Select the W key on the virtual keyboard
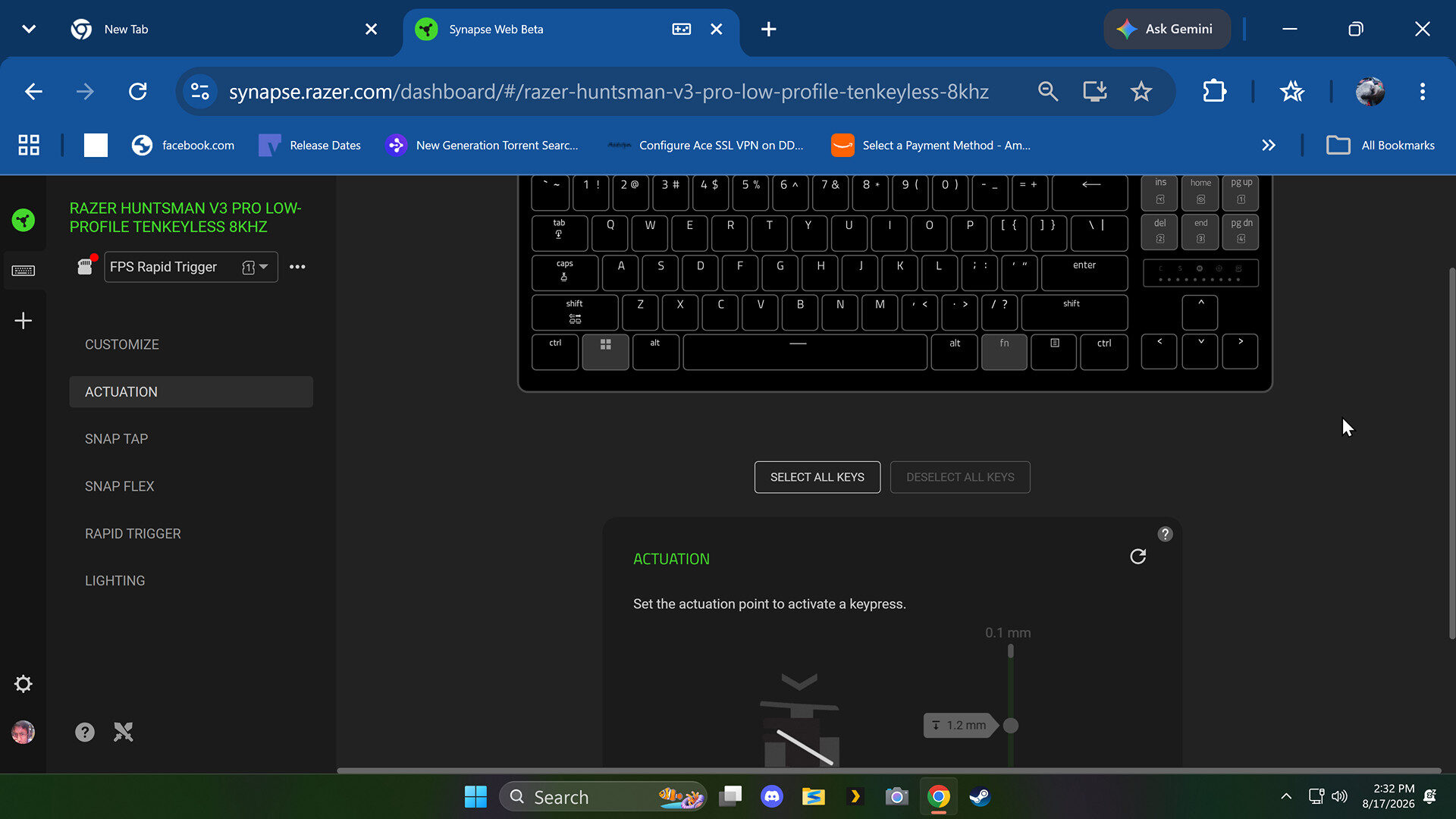Viewport: 1456px width, 819px height. [650, 232]
